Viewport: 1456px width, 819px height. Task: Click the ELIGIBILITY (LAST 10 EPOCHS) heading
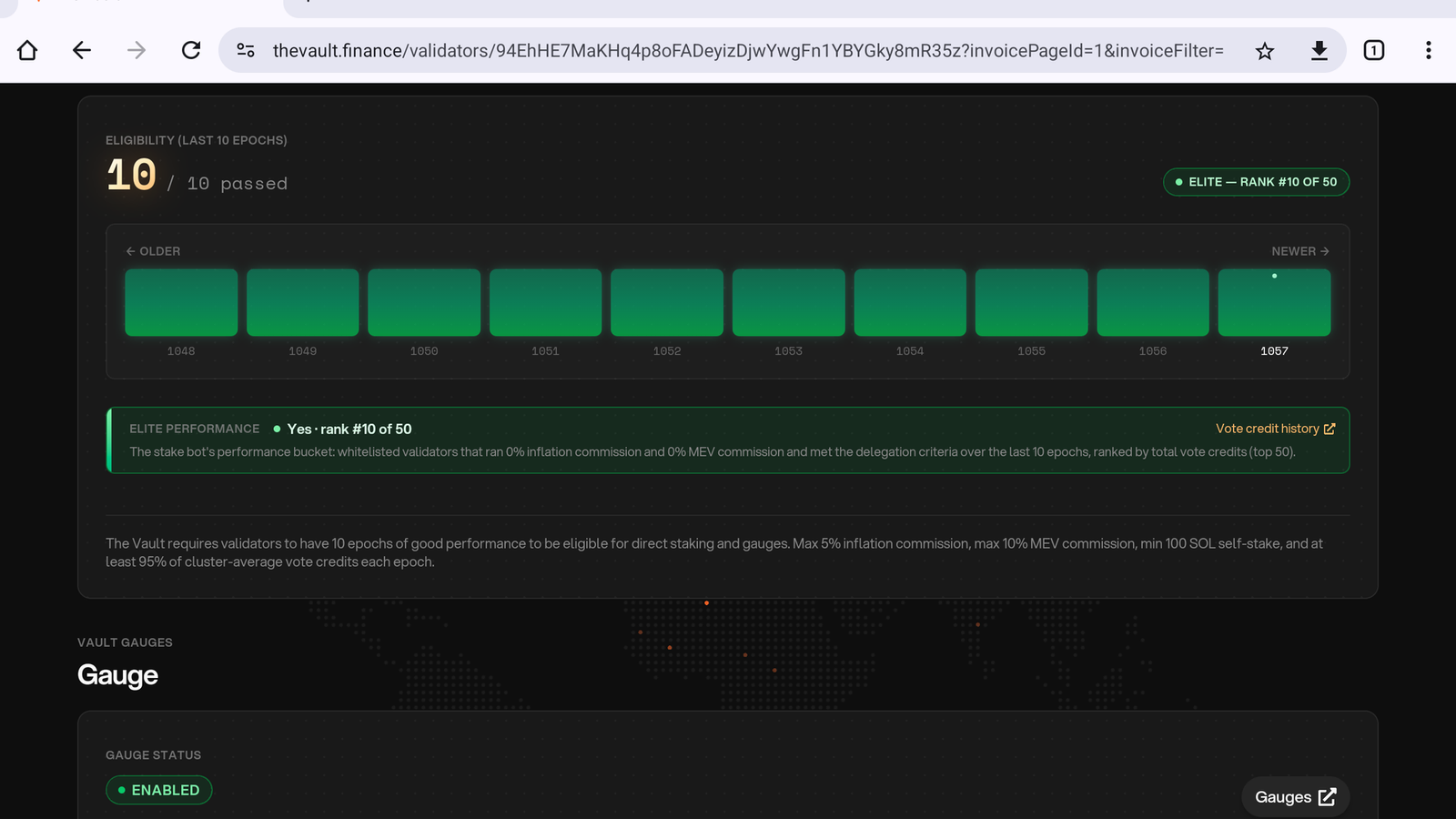(x=197, y=140)
